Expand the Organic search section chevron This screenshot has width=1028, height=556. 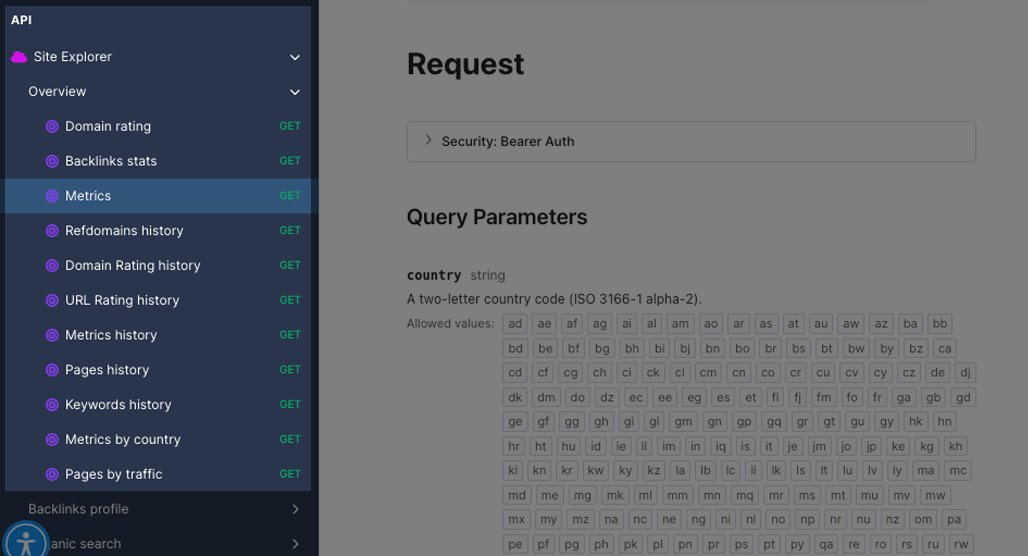coord(295,544)
